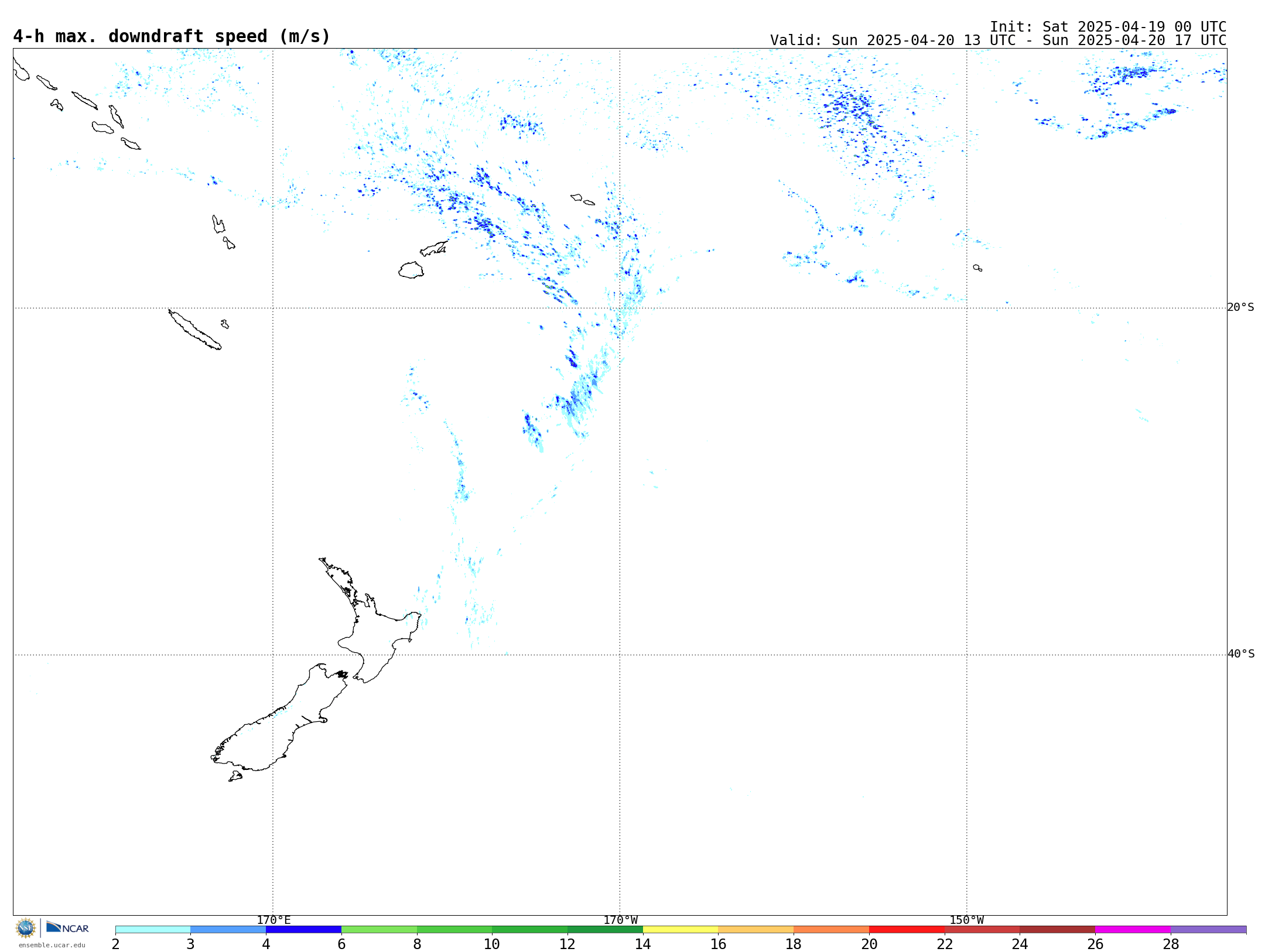Image resolution: width=1265 pixels, height=952 pixels.
Task: Click the NCAR logo
Action: pyautogui.click(x=67, y=927)
